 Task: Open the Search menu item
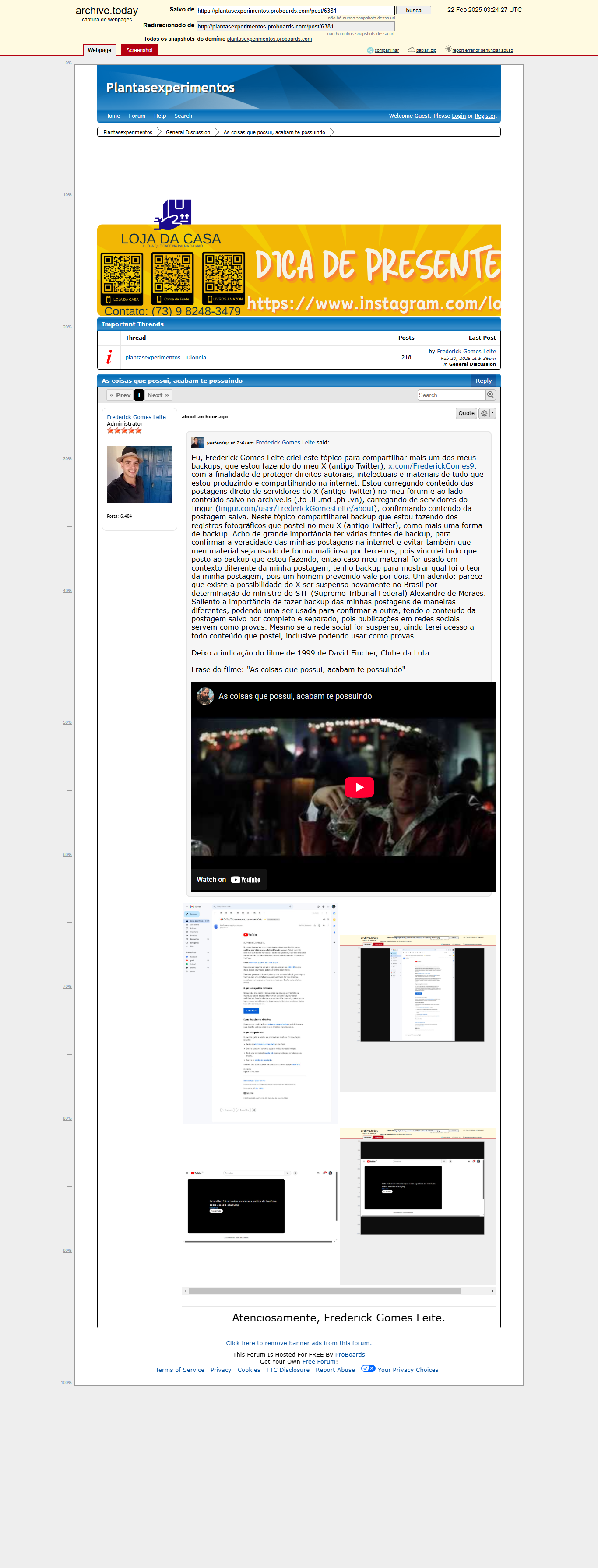pyautogui.click(x=183, y=116)
